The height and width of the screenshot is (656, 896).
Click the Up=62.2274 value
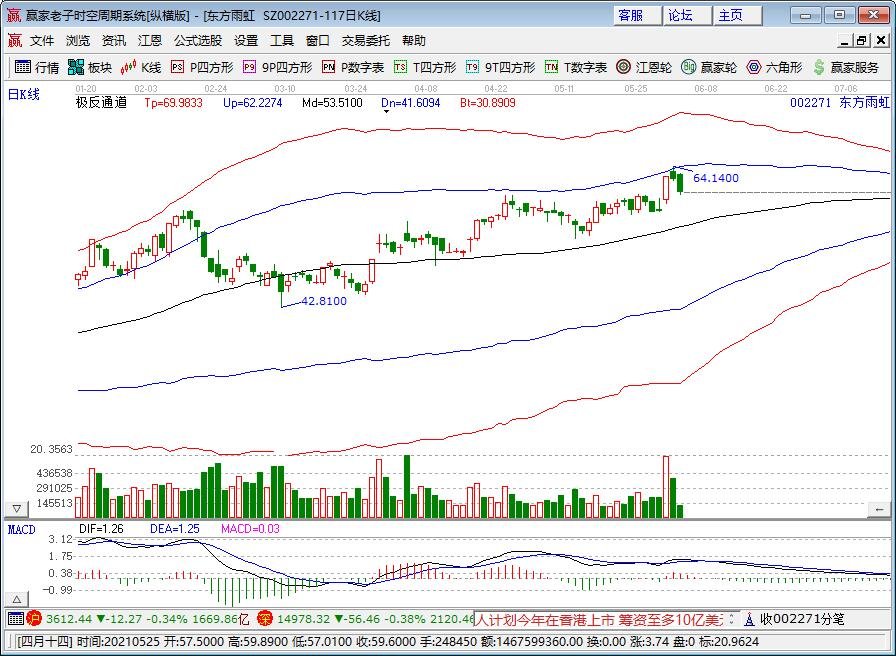pos(253,103)
